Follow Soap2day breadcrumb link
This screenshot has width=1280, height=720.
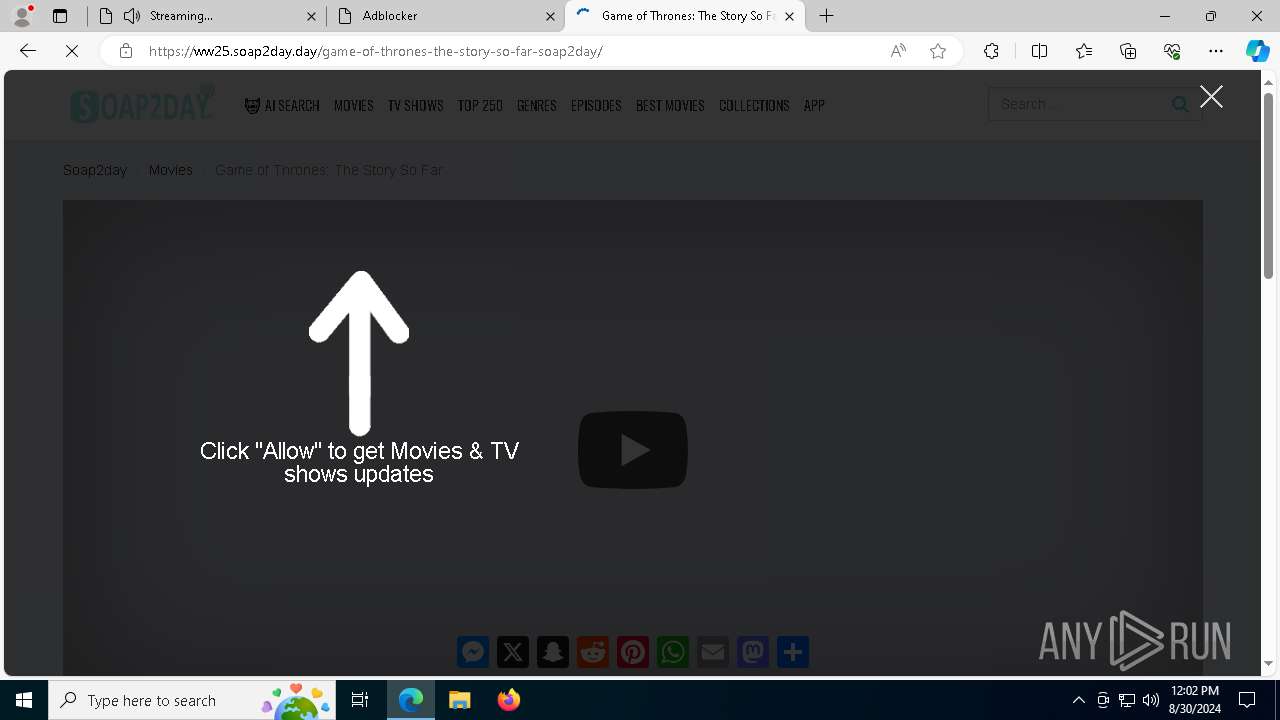click(95, 170)
